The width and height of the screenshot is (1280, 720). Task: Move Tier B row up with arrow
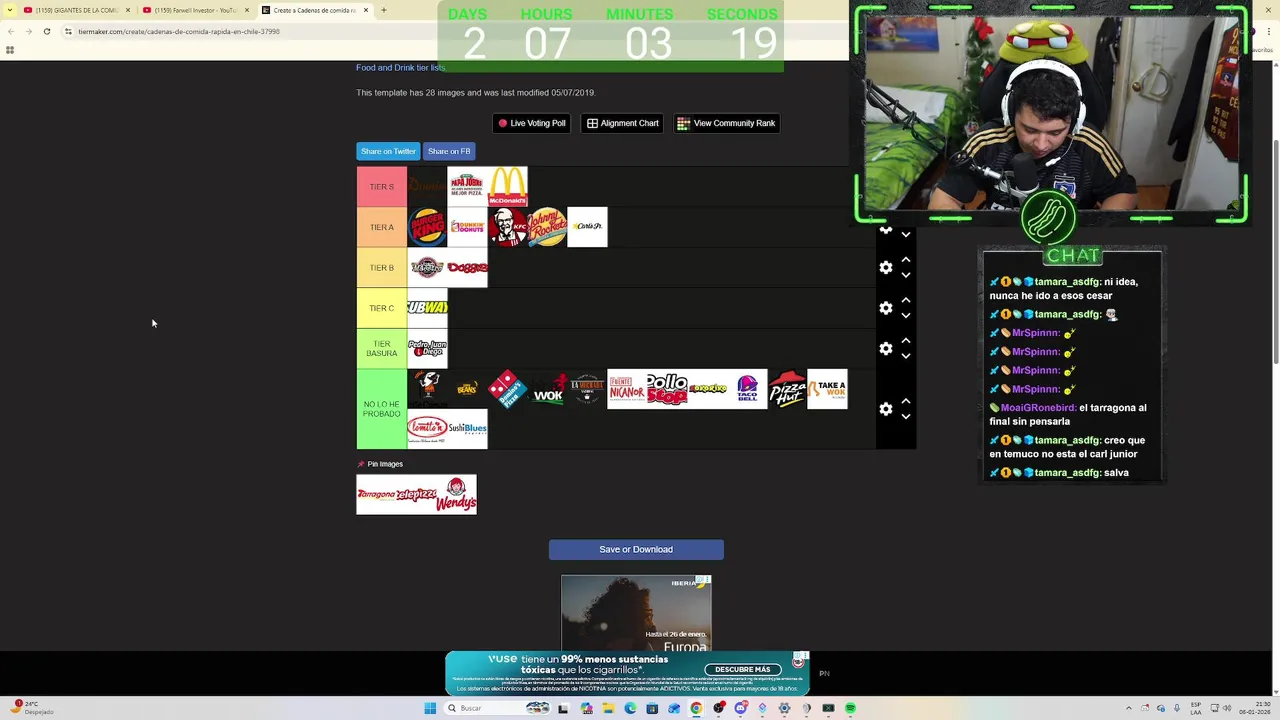(906, 259)
